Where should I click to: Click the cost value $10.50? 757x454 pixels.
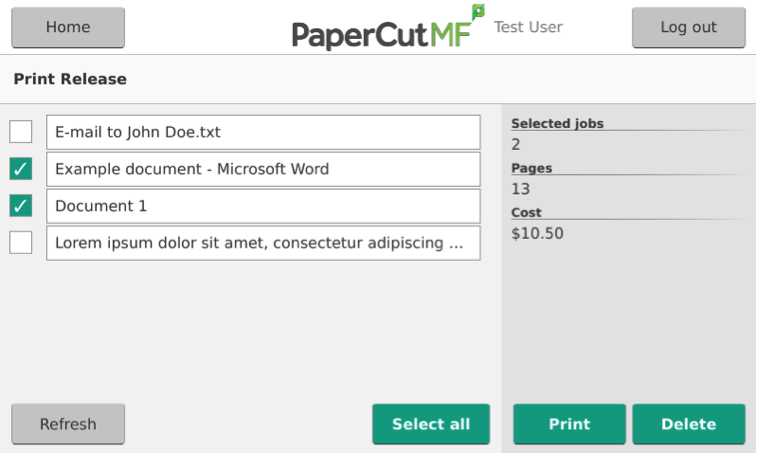pos(537,233)
